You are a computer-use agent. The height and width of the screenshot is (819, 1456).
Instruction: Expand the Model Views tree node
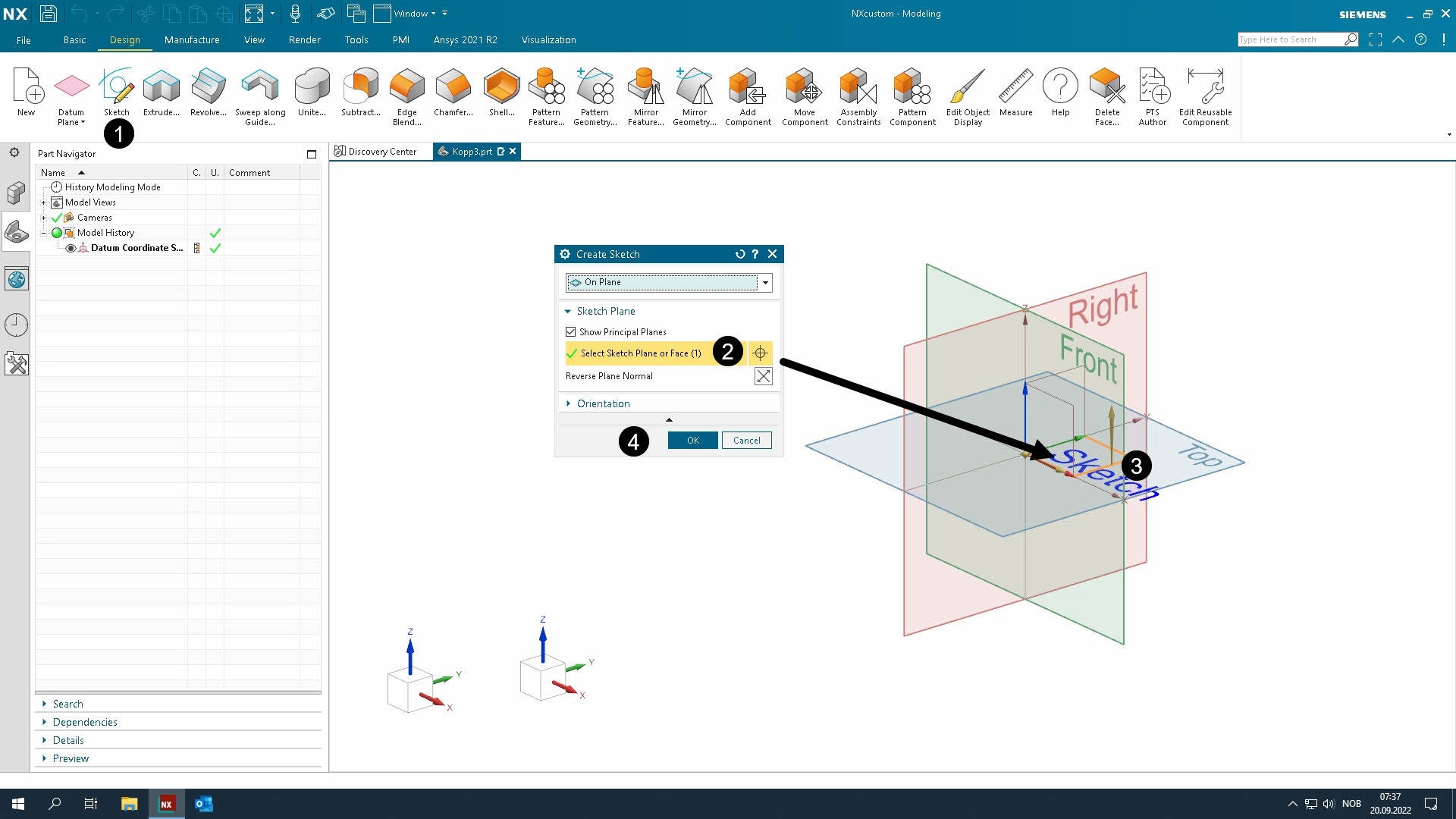[44, 202]
